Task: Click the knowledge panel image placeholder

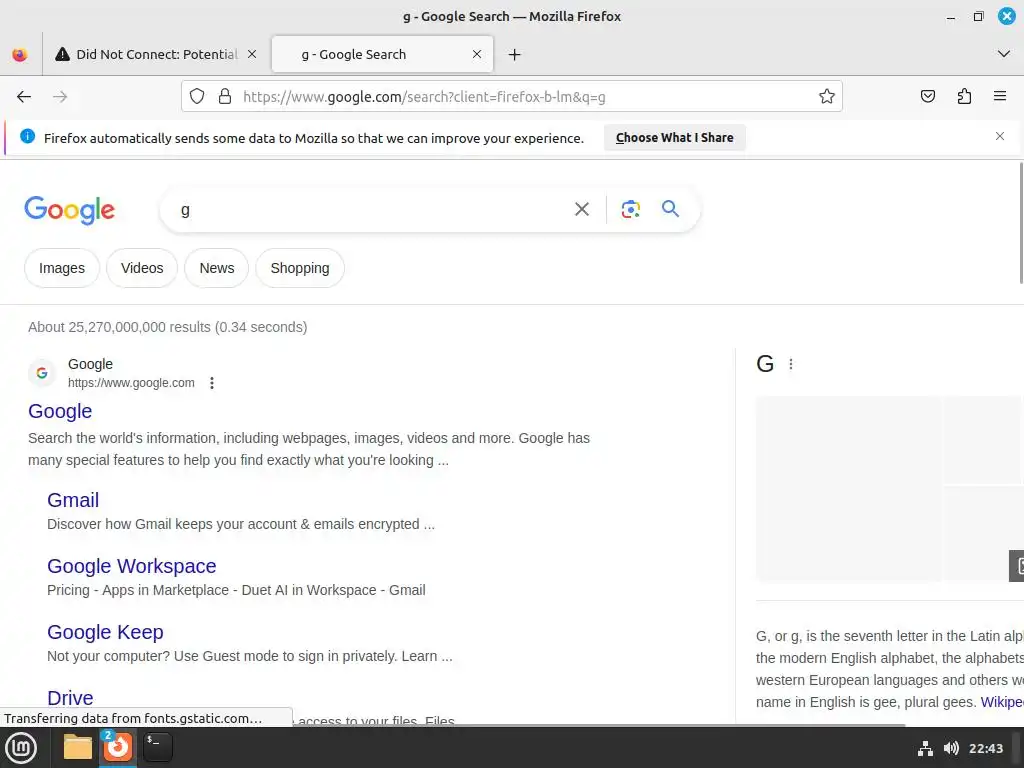Action: 849,488
